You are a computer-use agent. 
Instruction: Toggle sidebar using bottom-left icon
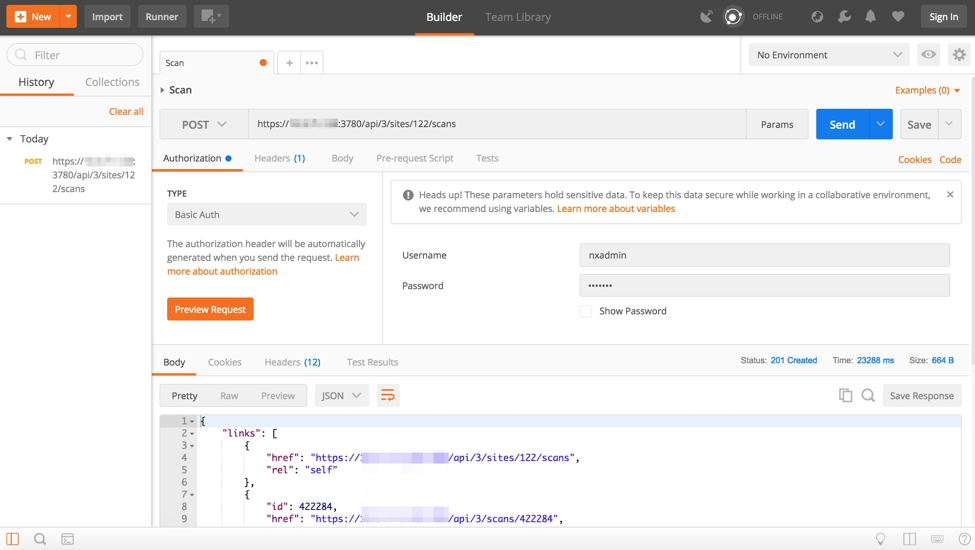click(x=13, y=539)
